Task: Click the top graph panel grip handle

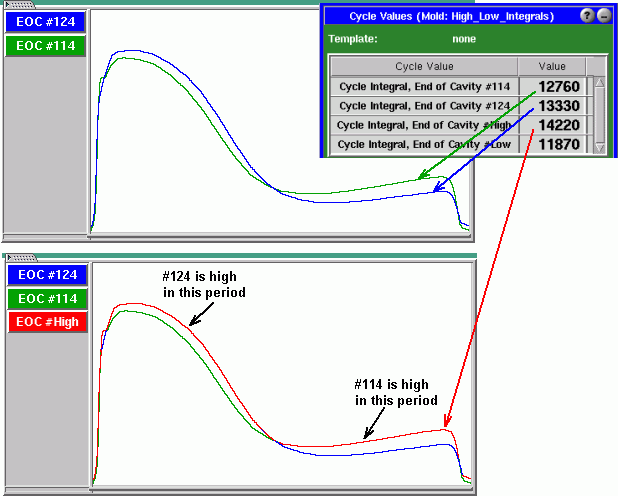Action: (19, 5)
